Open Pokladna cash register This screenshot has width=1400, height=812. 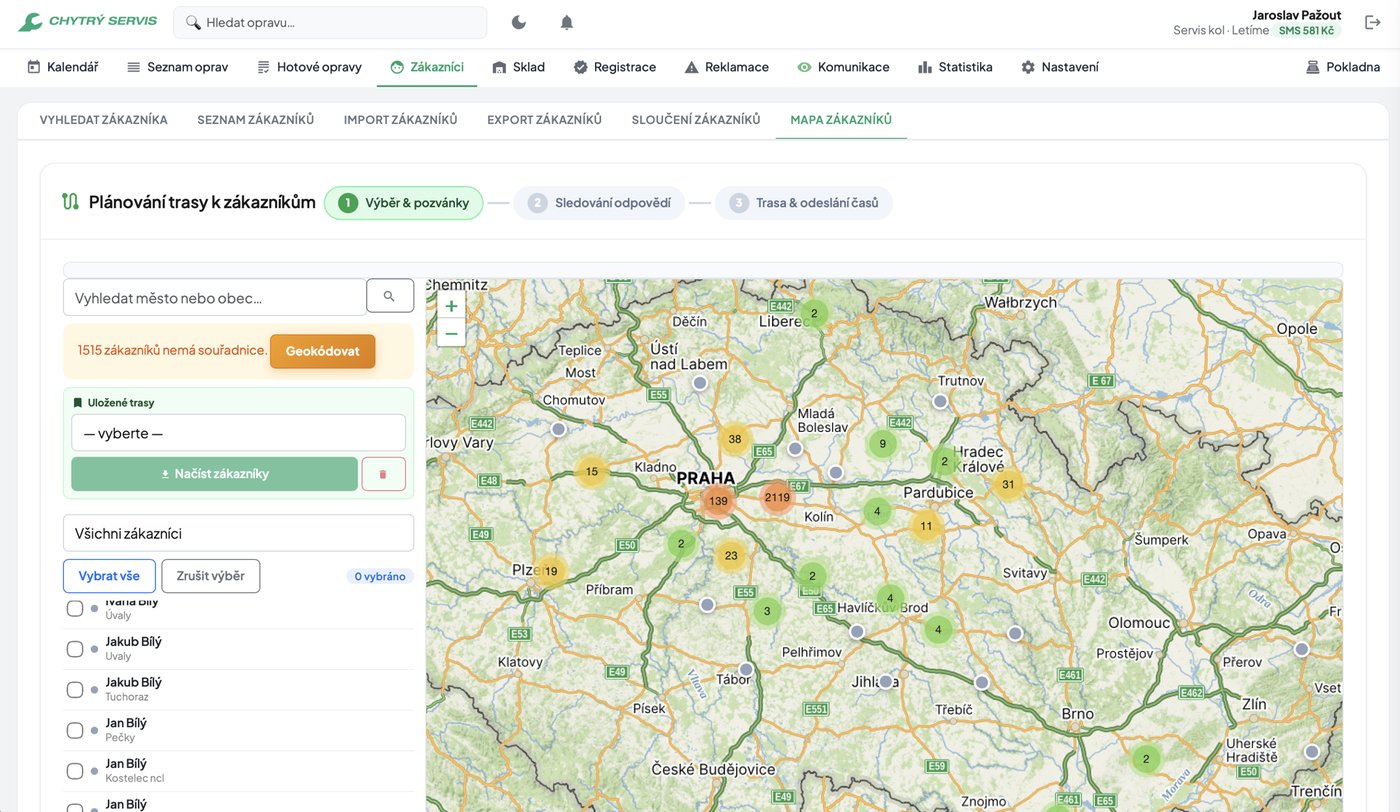pyautogui.click(x=1342, y=67)
